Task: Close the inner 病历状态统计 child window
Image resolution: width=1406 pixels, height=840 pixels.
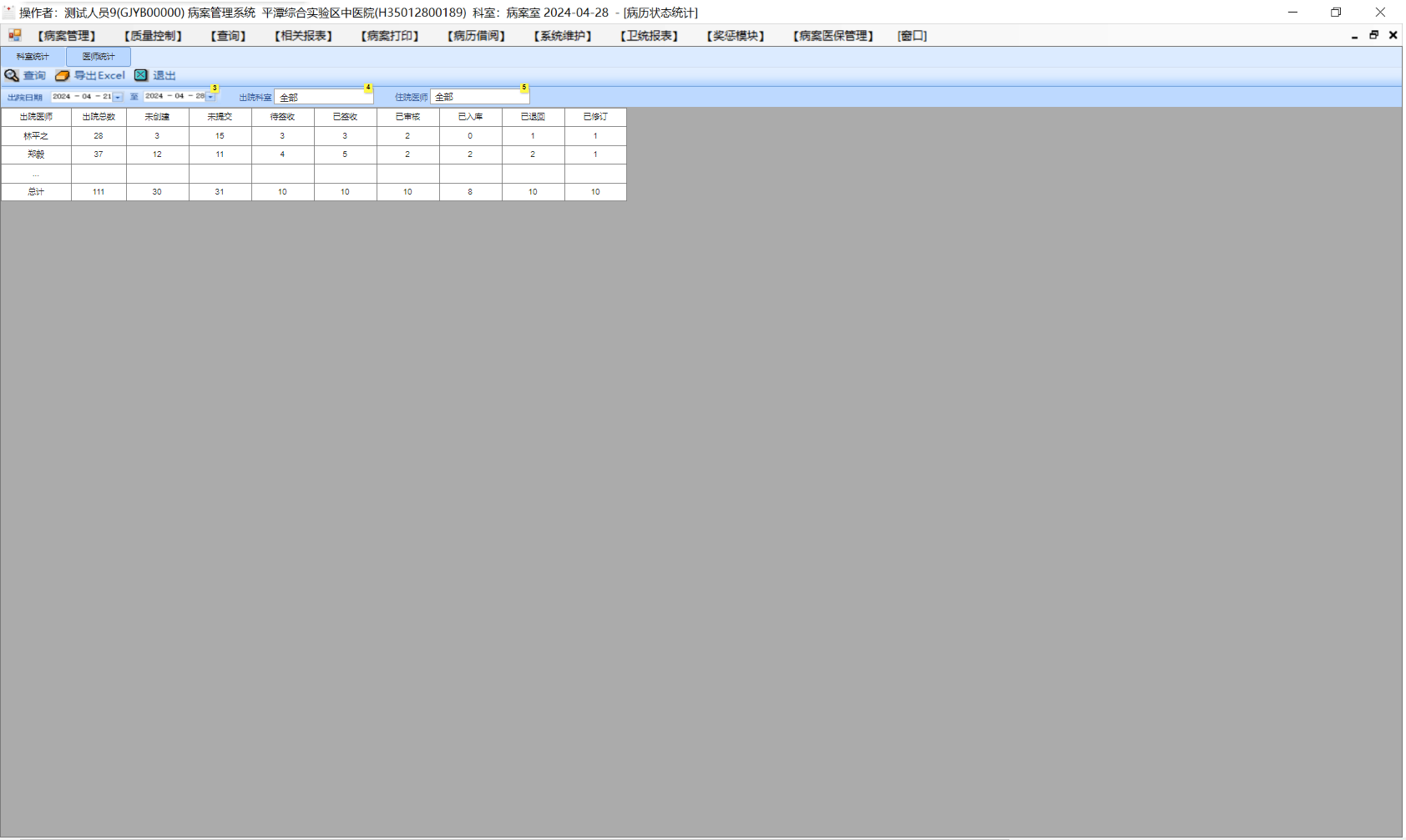Action: click(1393, 35)
